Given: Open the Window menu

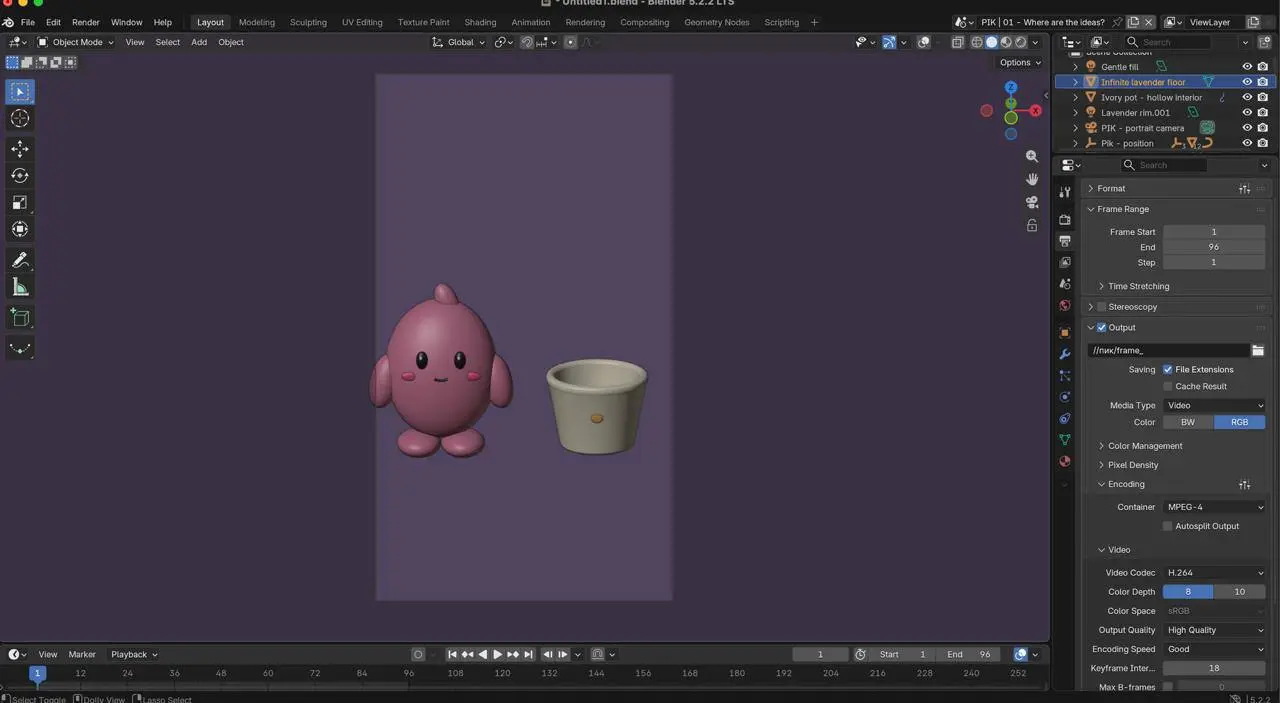Looking at the screenshot, I should coord(126,22).
